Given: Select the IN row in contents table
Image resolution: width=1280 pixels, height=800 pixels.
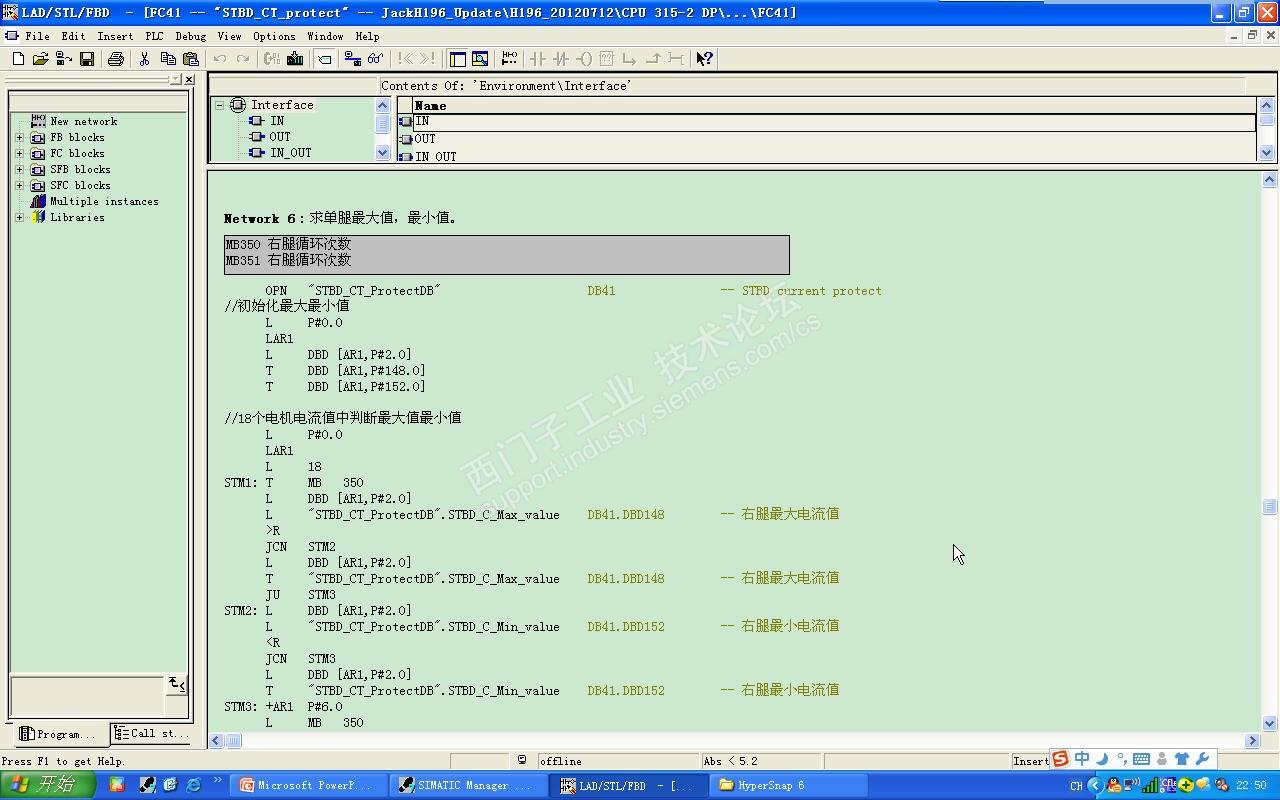Looking at the screenshot, I should (x=835, y=122).
